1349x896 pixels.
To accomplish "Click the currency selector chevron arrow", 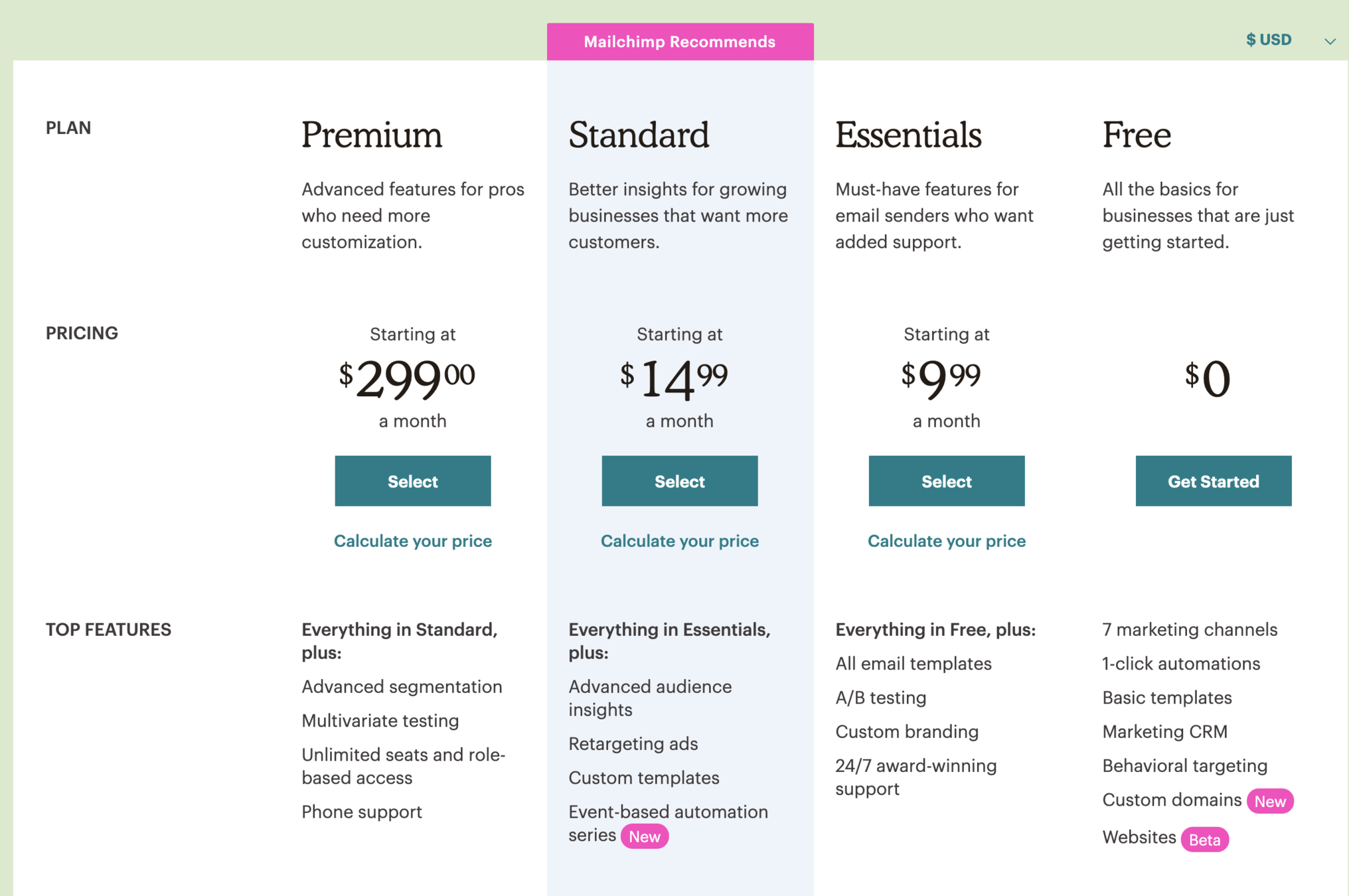I will 1330,41.
